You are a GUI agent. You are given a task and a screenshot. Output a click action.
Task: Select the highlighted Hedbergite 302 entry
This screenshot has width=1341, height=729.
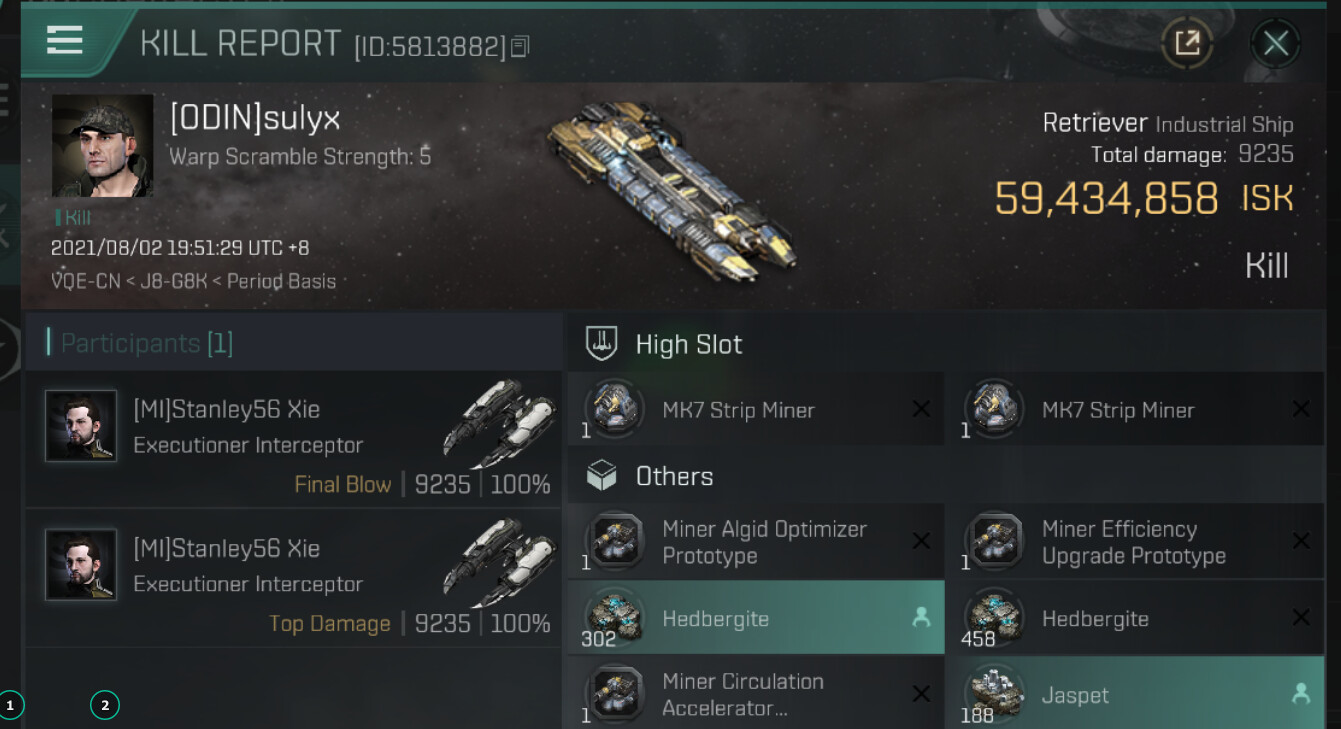(756, 618)
